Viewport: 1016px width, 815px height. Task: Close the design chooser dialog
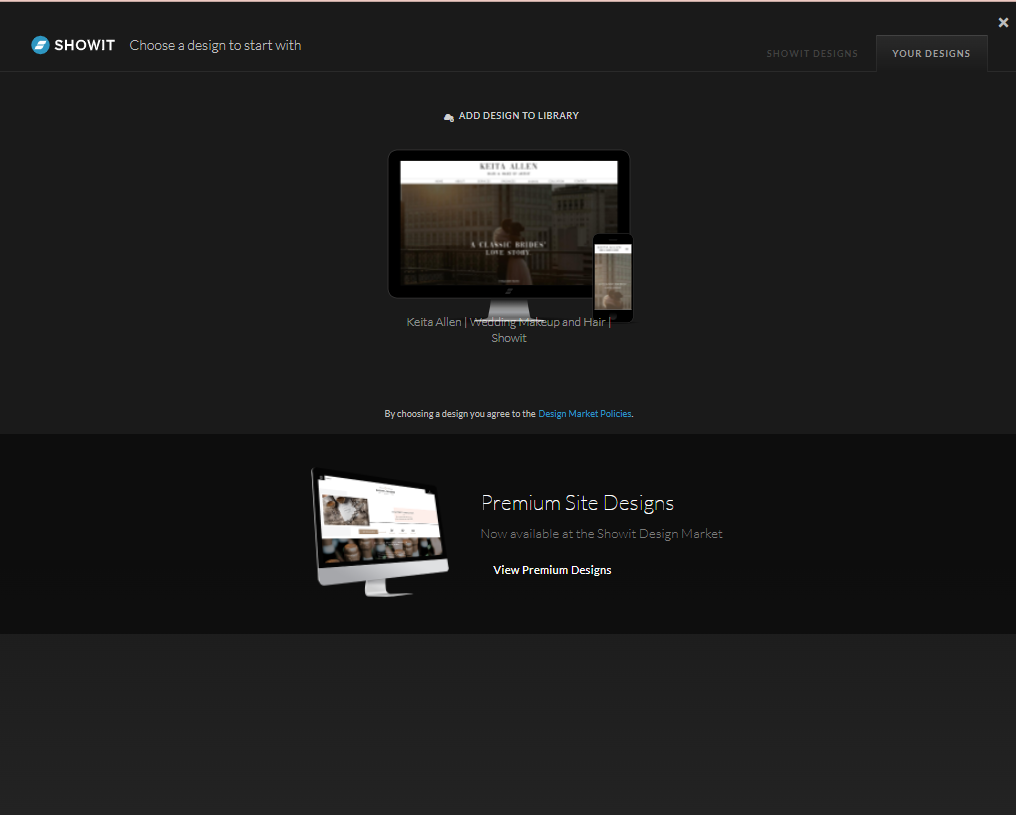pyautogui.click(x=1003, y=23)
